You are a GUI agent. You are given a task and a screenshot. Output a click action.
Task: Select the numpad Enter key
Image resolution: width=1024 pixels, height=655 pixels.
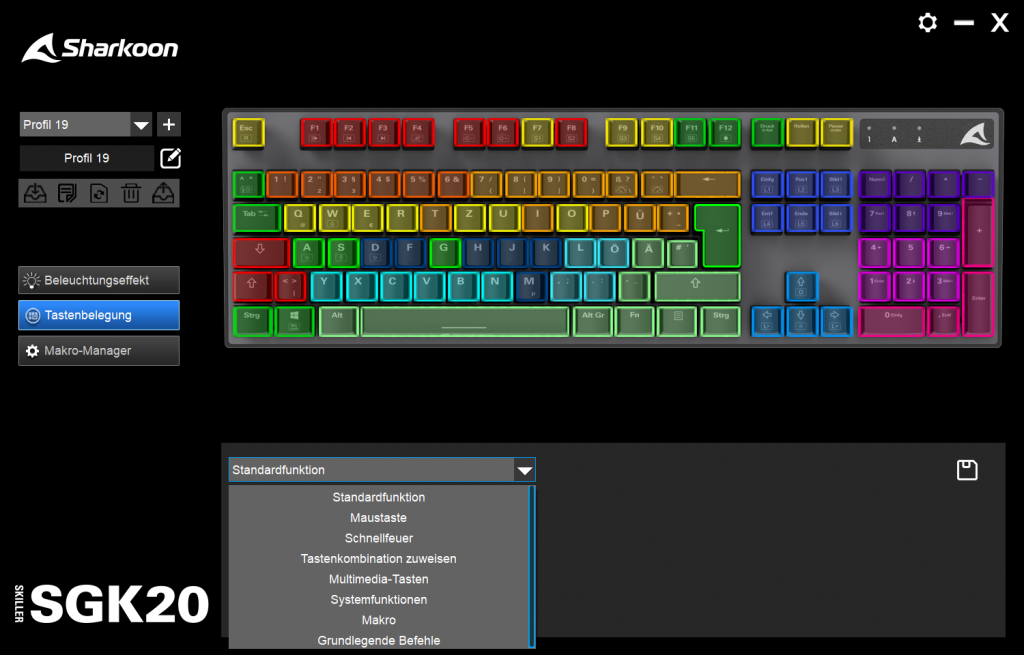click(978, 304)
